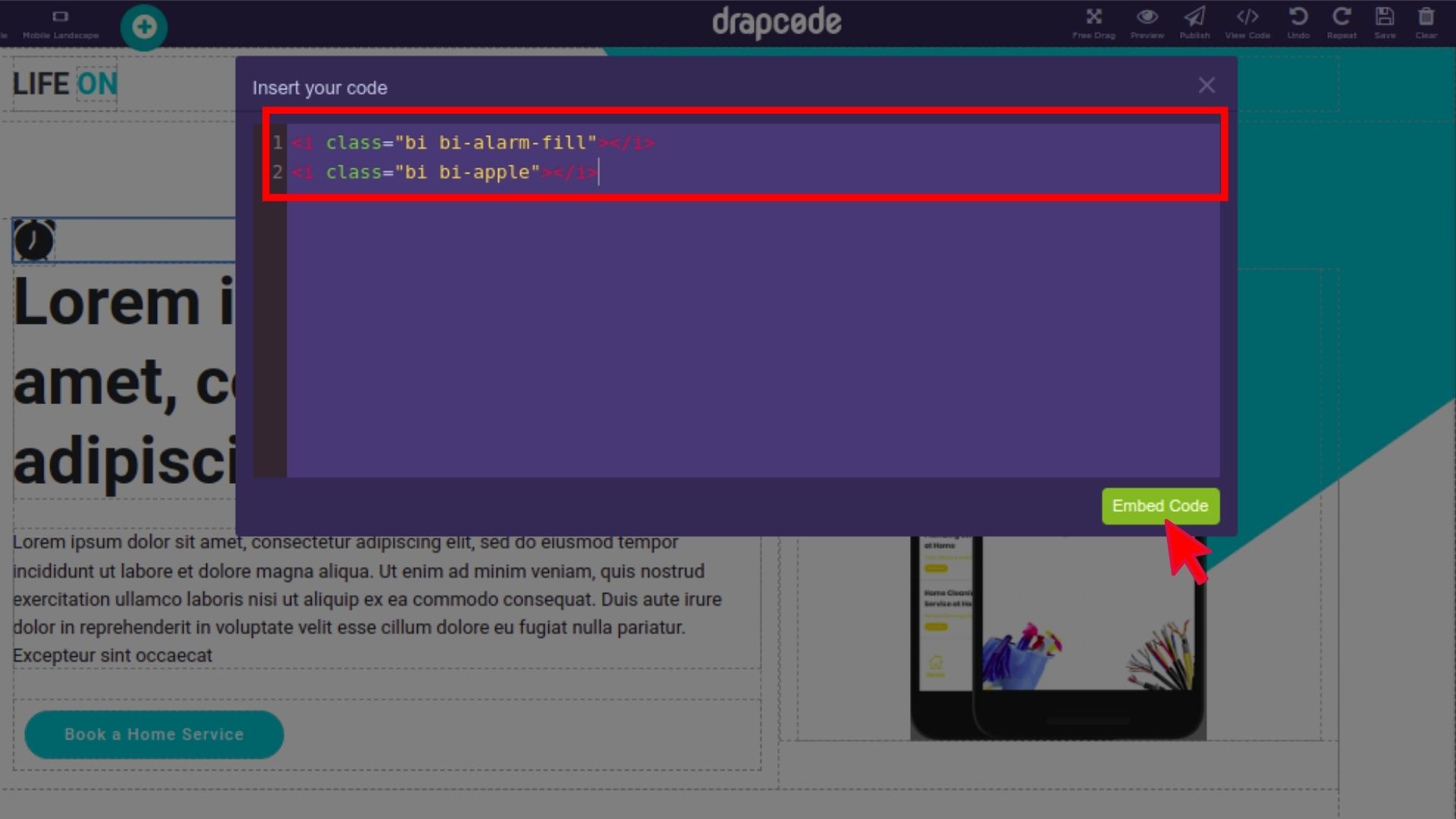Click line 2 bi-apple code entry
1456x819 pixels.
(x=444, y=172)
